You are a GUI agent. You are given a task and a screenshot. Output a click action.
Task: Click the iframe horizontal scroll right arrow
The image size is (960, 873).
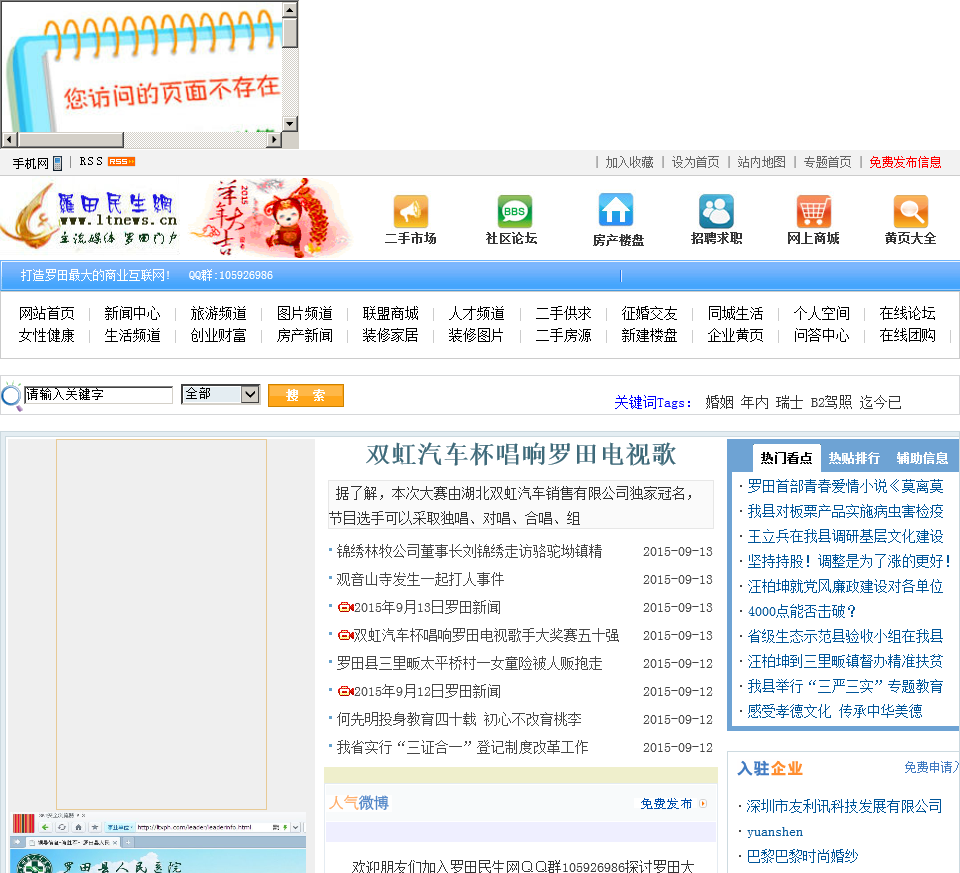coord(275,140)
